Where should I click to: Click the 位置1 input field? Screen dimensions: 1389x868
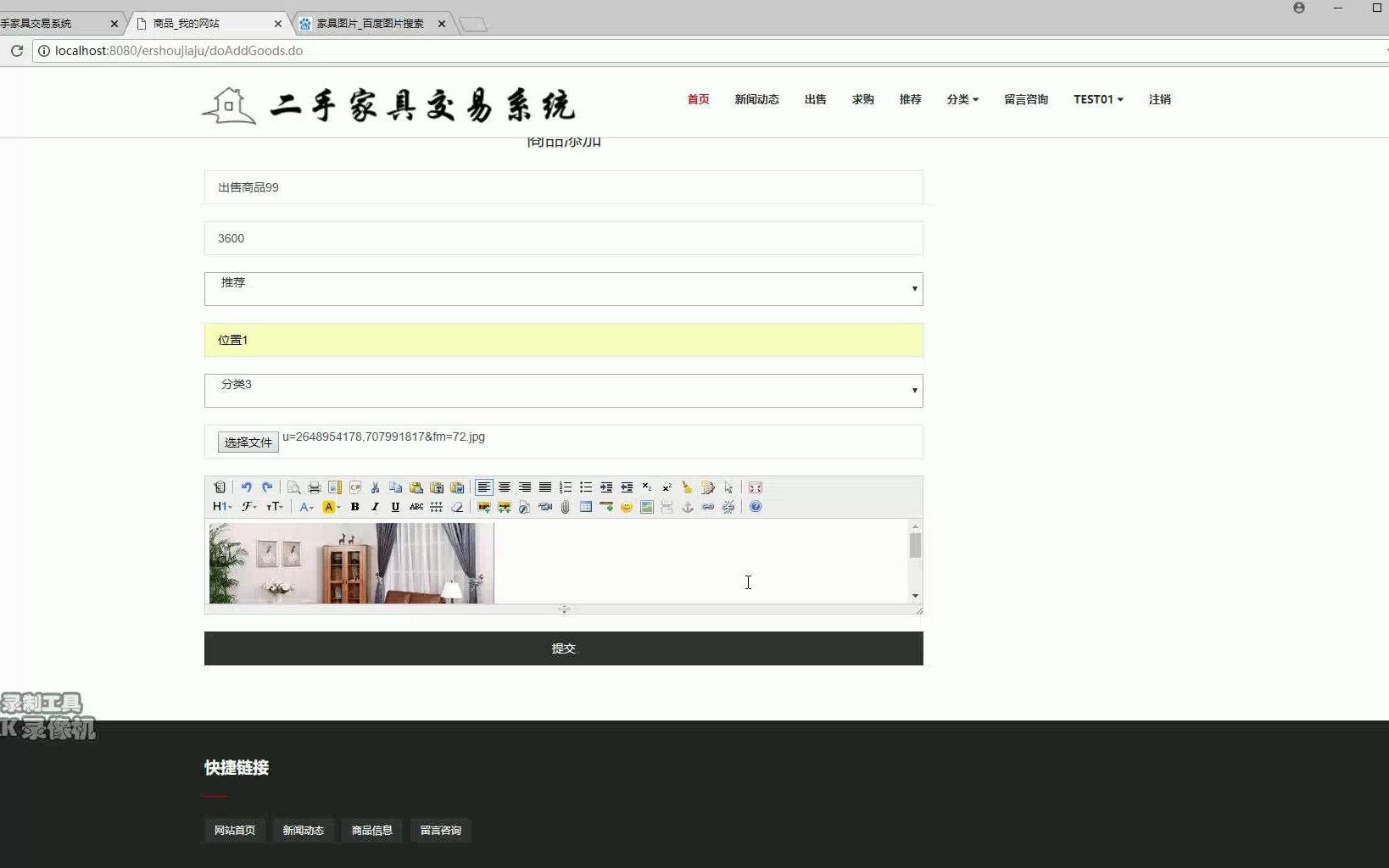point(563,340)
